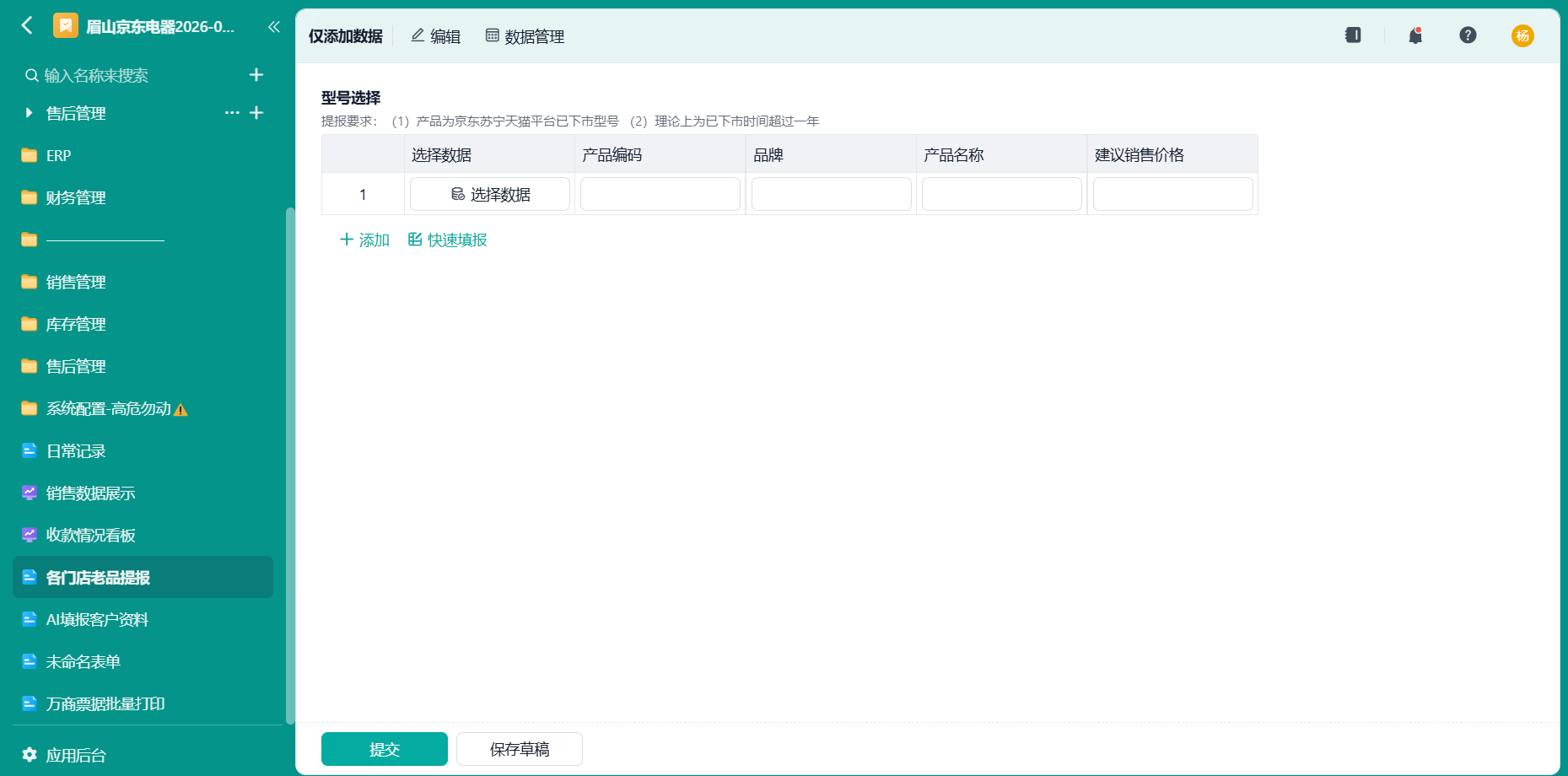Open the ERP folder
This screenshot has width=1568, height=776.
click(x=143, y=155)
